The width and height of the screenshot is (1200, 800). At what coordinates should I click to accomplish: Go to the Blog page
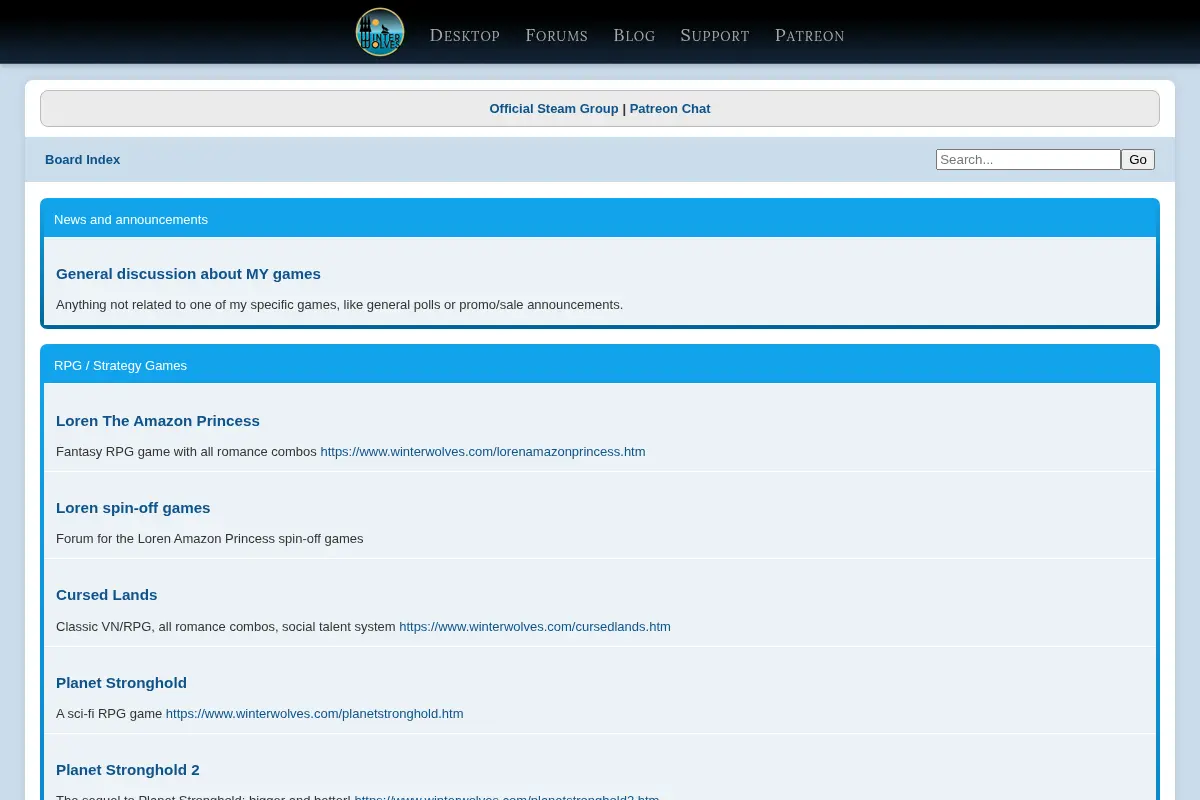coord(634,35)
